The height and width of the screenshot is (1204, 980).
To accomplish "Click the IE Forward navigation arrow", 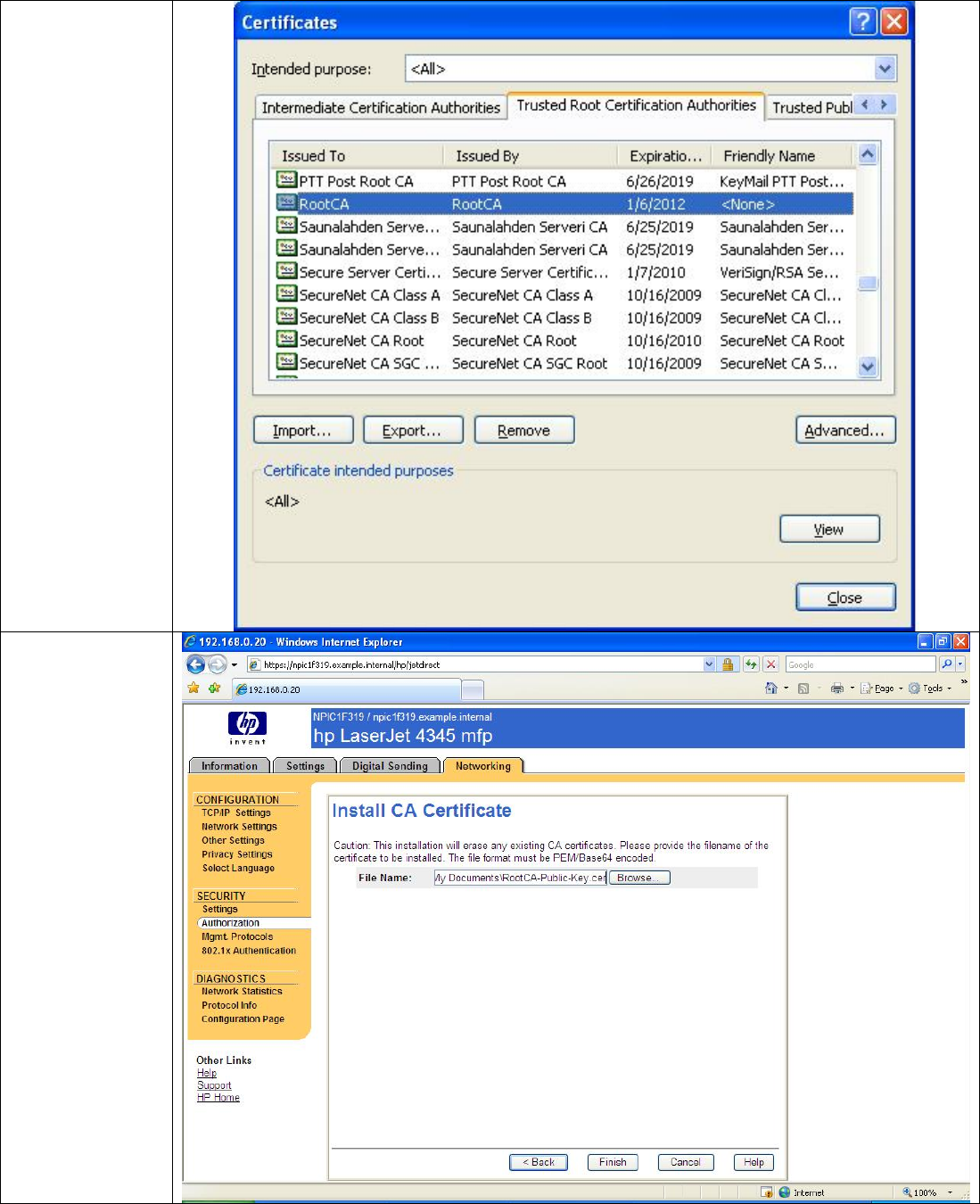I will [x=217, y=664].
